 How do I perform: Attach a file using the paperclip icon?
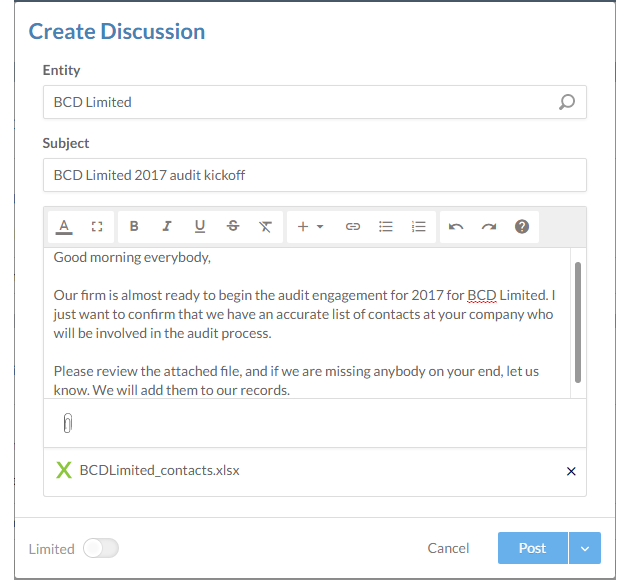coord(67,423)
